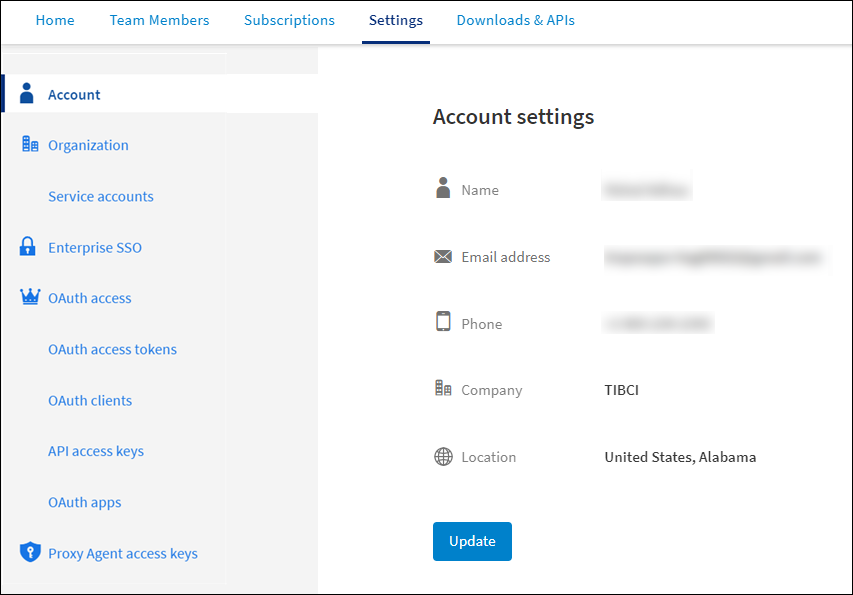Open the OAuth clients page

point(90,400)
